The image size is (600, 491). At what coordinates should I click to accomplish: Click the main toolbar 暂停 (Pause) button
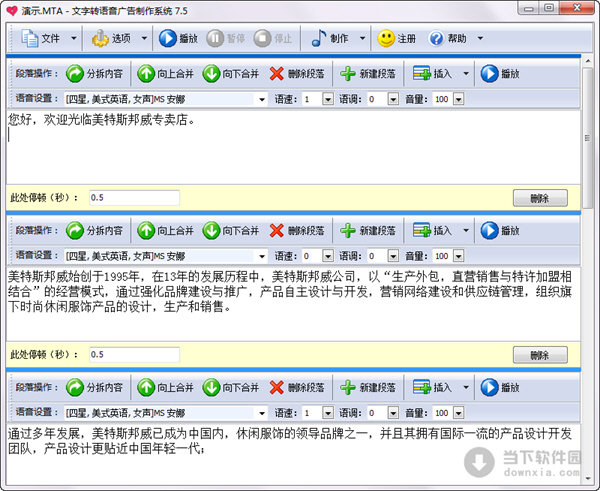[226, 38]
